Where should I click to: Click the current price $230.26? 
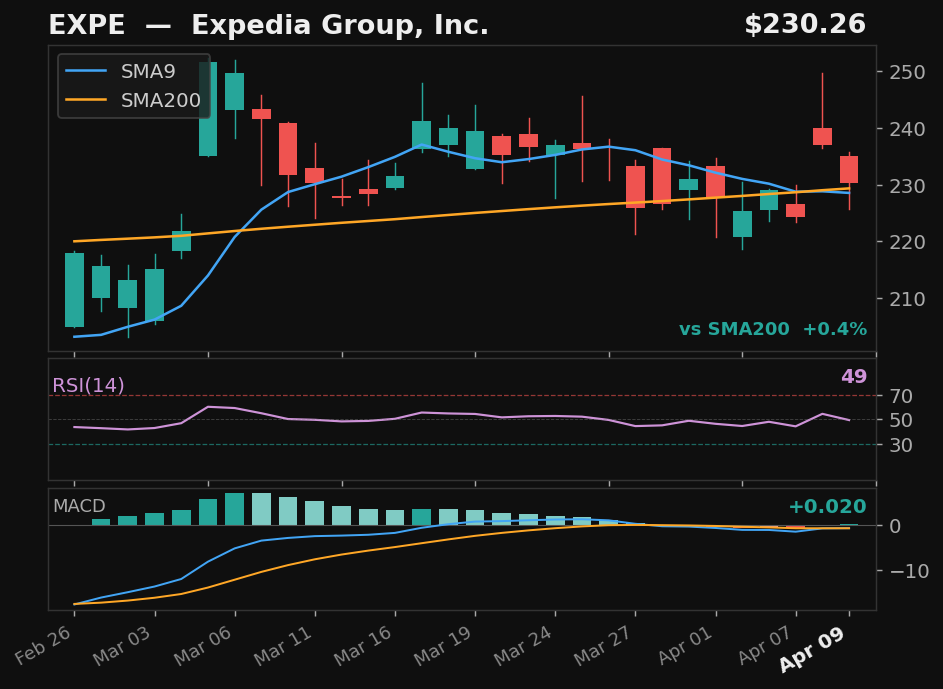[807, 24]
